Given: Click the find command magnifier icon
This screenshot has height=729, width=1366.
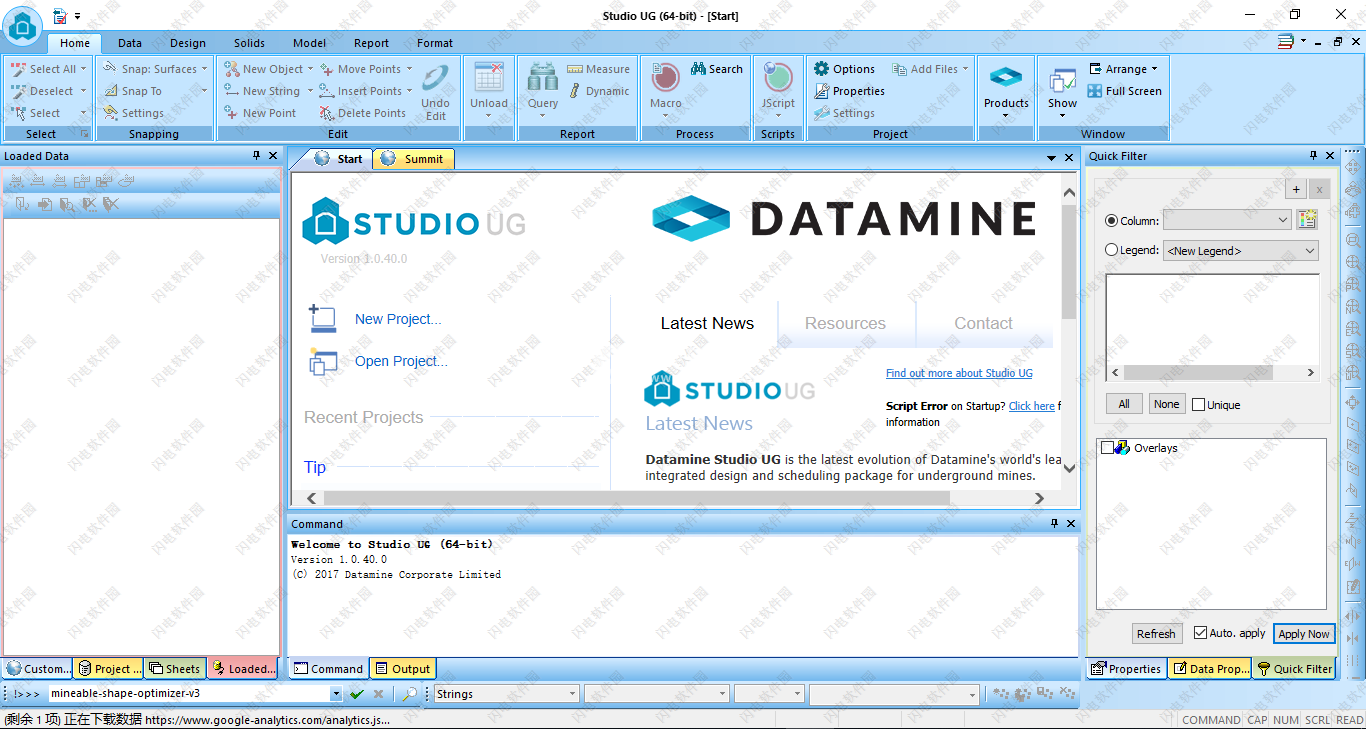Looking at the screenshot, I should pyautogui.click(x=410, y=694).
